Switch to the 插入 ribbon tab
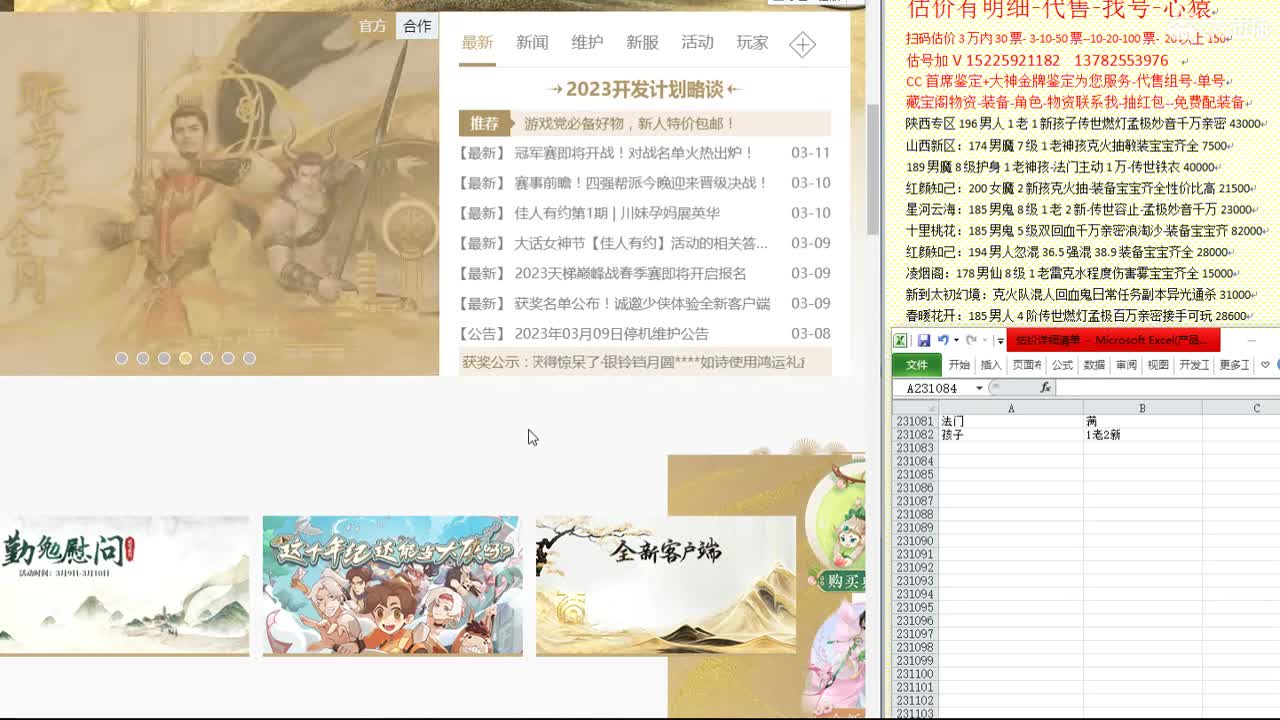1280x720 pixels. (x=991, y=365)
